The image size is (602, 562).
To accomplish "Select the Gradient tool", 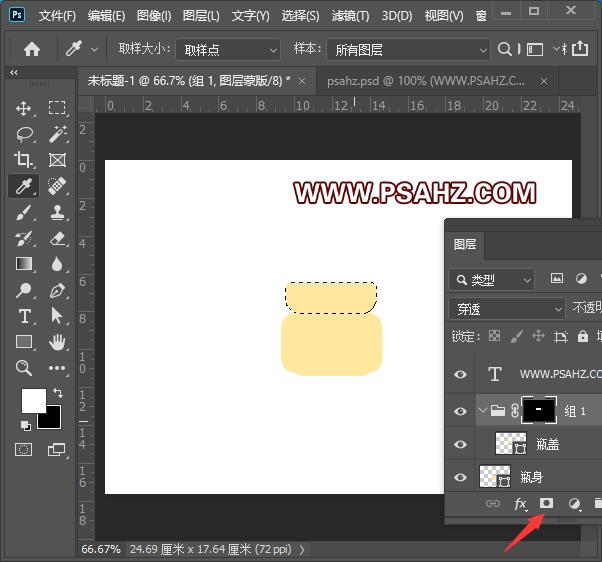I will (x=24, y=264).
